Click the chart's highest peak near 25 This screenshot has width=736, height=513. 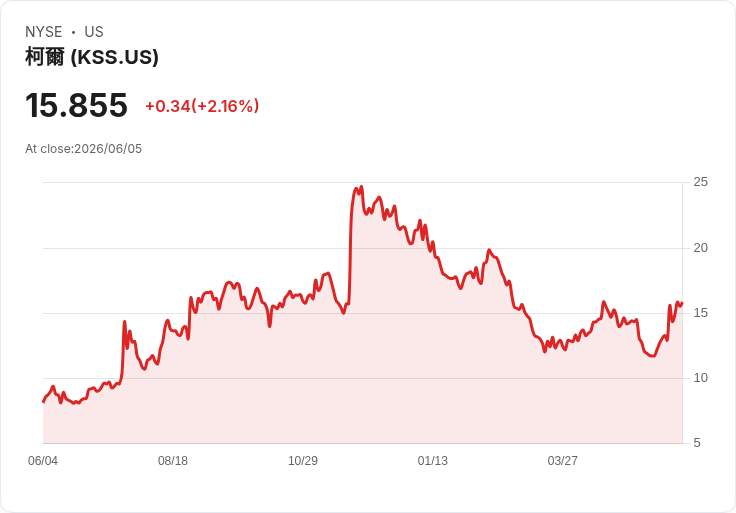tap(361, 187)
